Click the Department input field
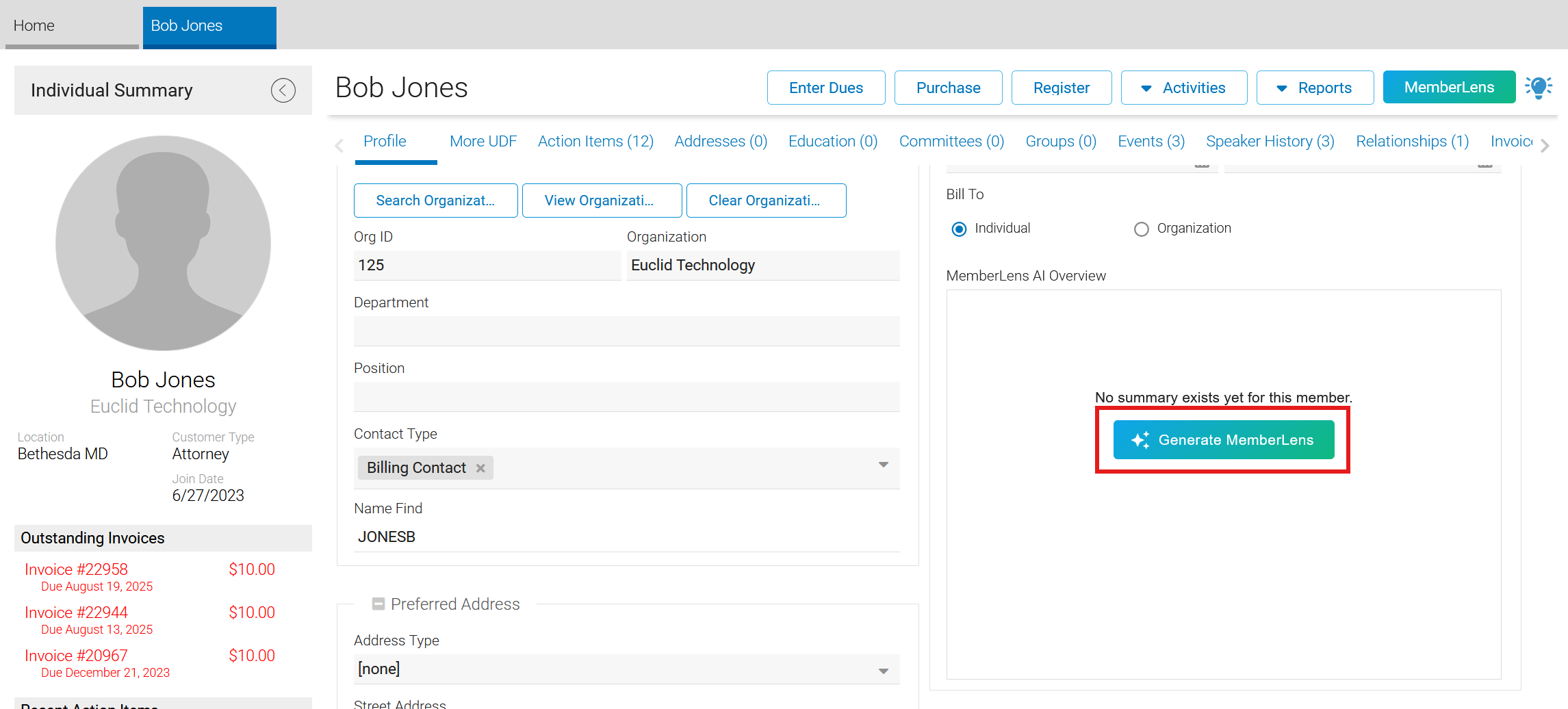This screenshot has height=709, width=1568. point(626,331)
